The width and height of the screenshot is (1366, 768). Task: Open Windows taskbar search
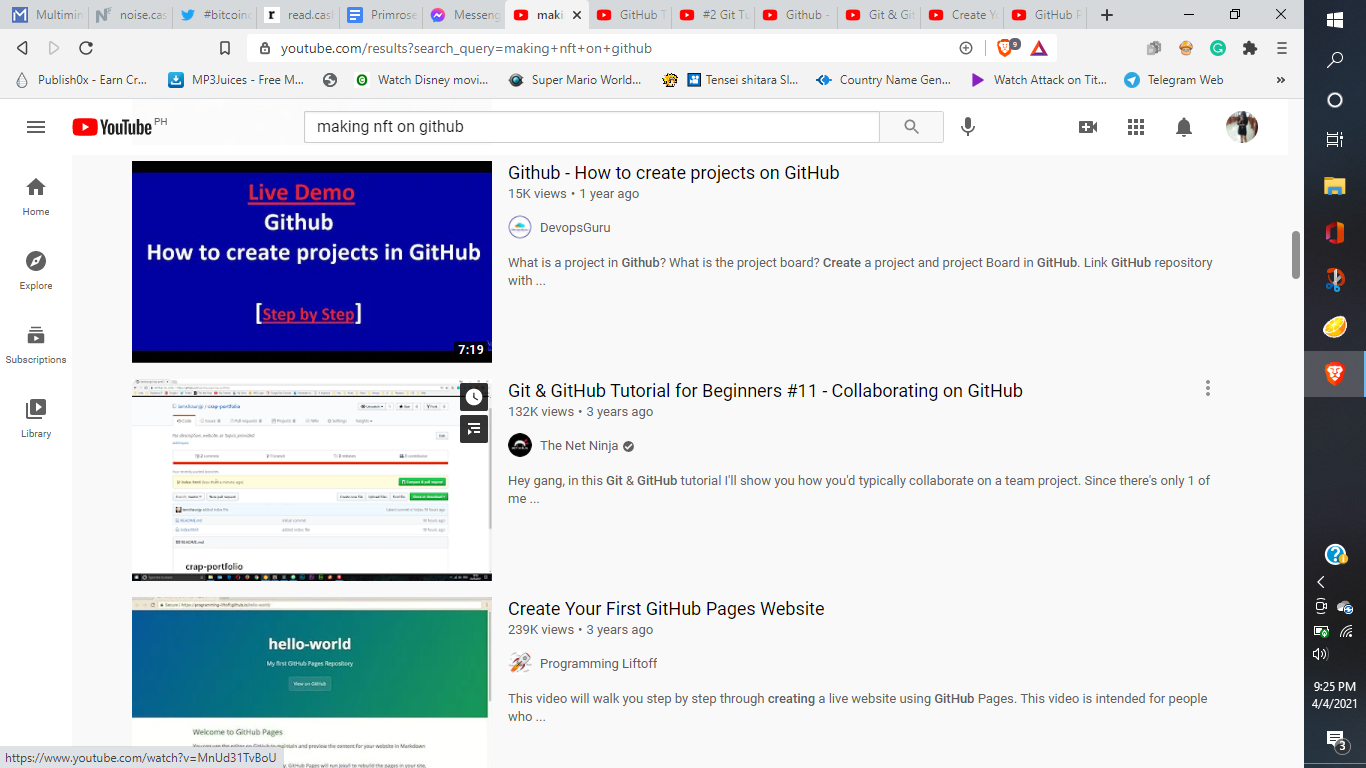1335,60
